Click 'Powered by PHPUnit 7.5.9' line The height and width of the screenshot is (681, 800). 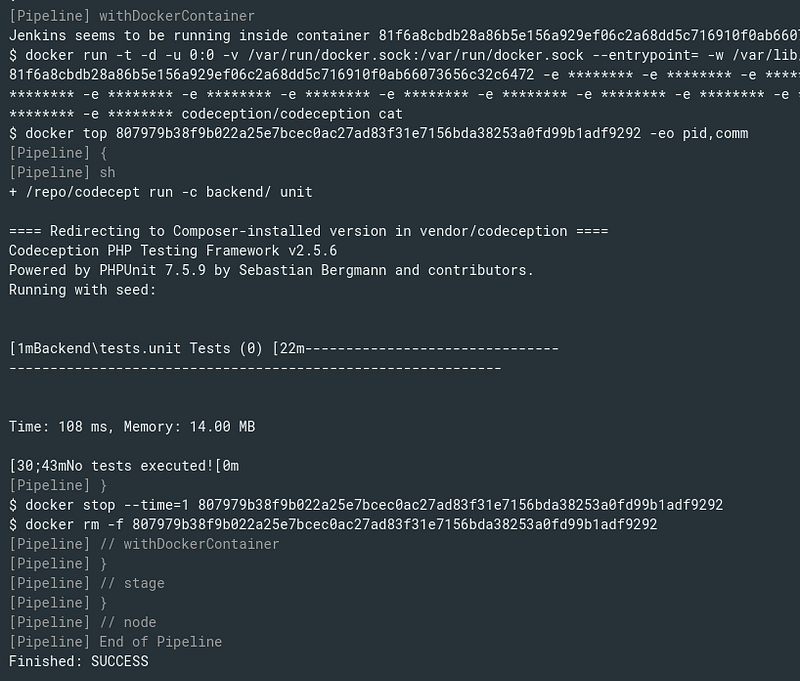coord(271,270)
